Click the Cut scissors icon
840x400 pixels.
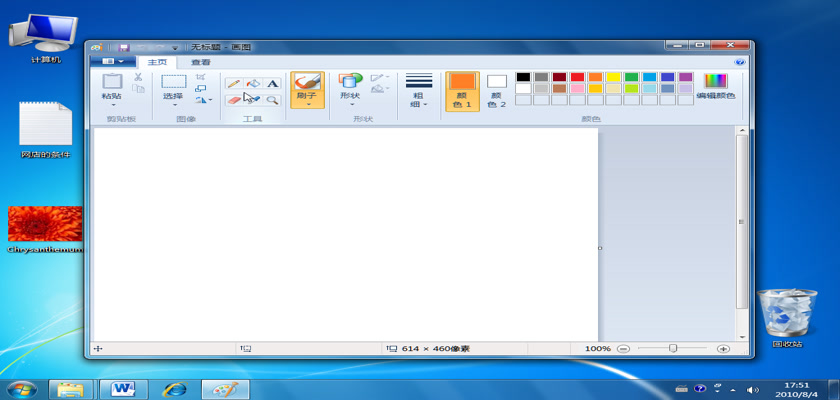(x=138, y=77)
